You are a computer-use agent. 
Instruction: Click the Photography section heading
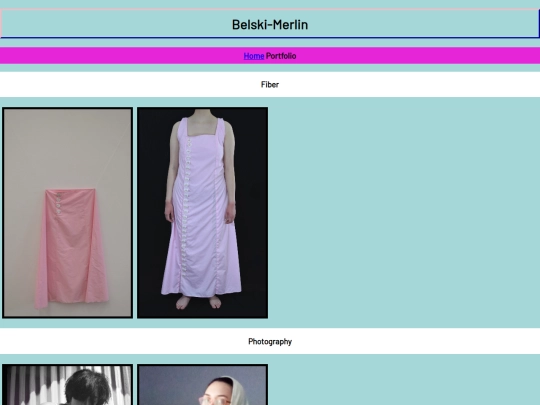[270, 342]
